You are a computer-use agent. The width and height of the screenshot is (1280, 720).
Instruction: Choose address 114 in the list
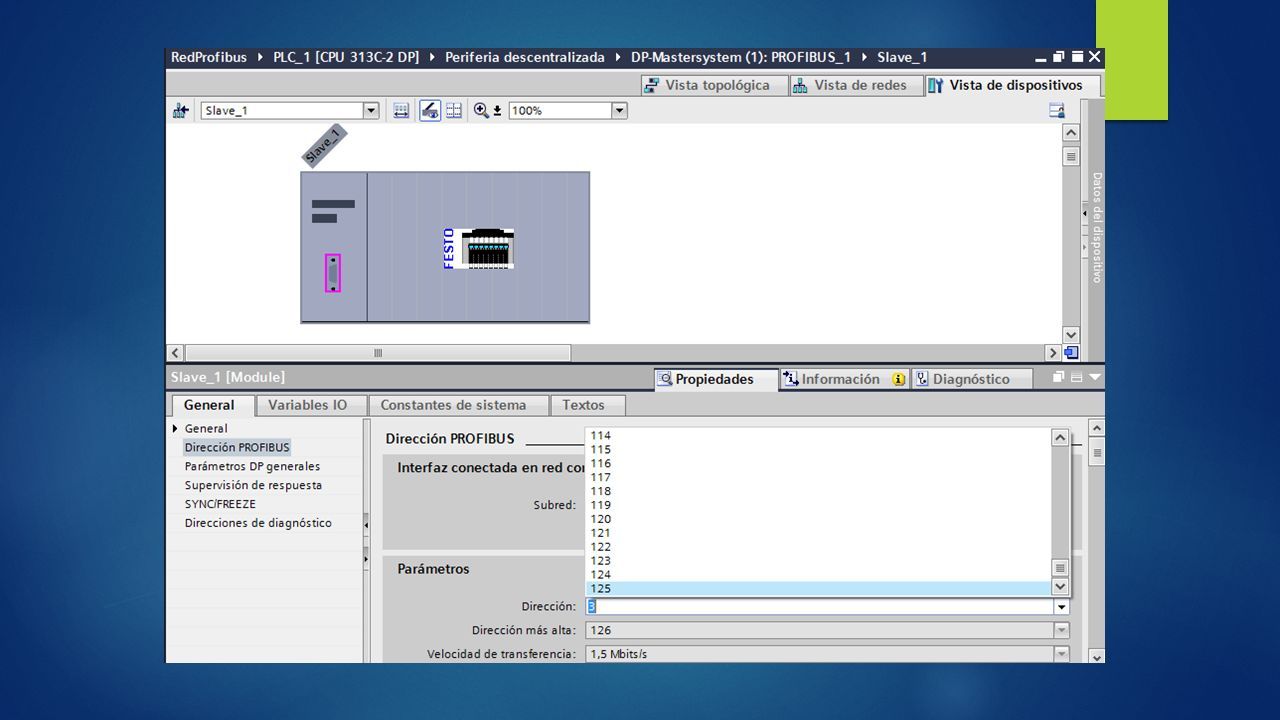click(817, 436)
